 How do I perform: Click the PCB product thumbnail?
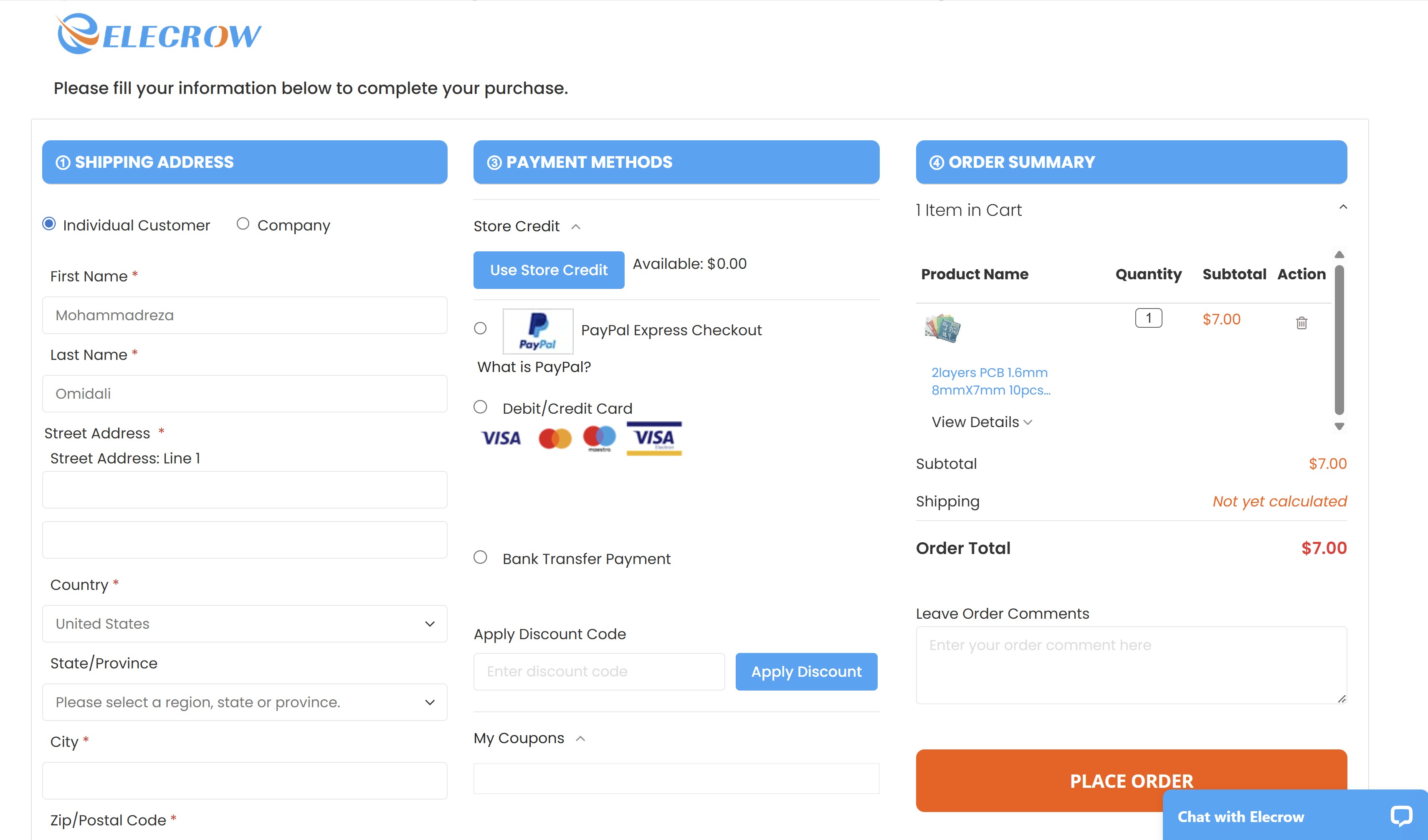942,328
